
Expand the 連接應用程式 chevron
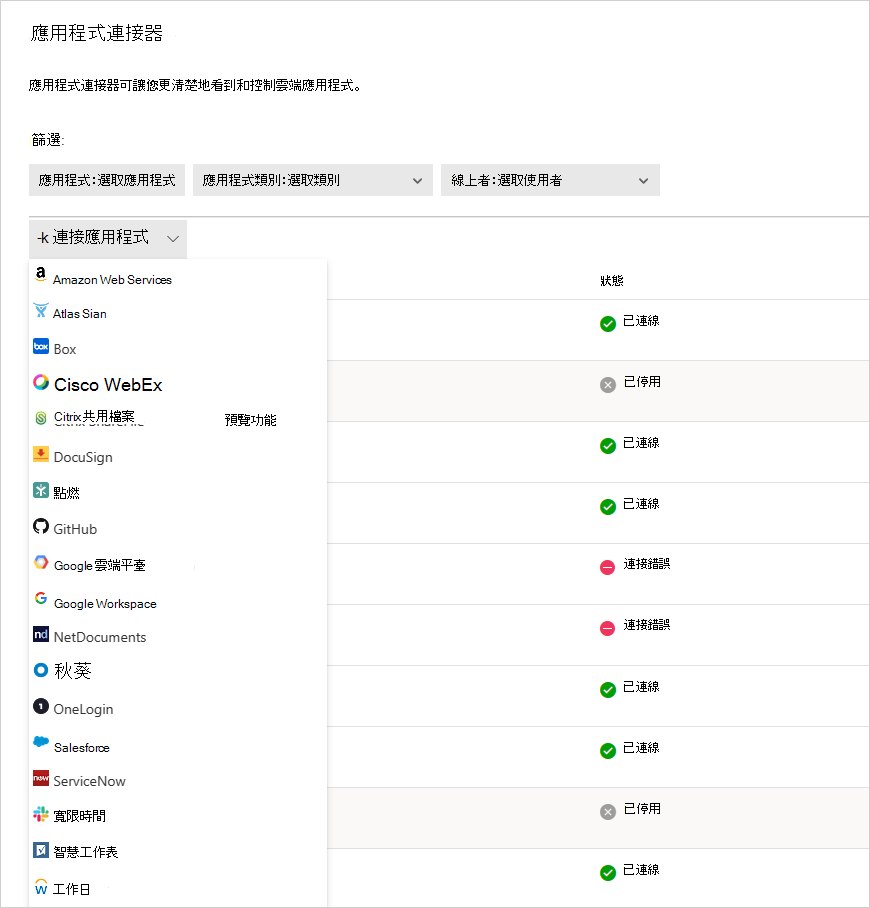point(173,239)
